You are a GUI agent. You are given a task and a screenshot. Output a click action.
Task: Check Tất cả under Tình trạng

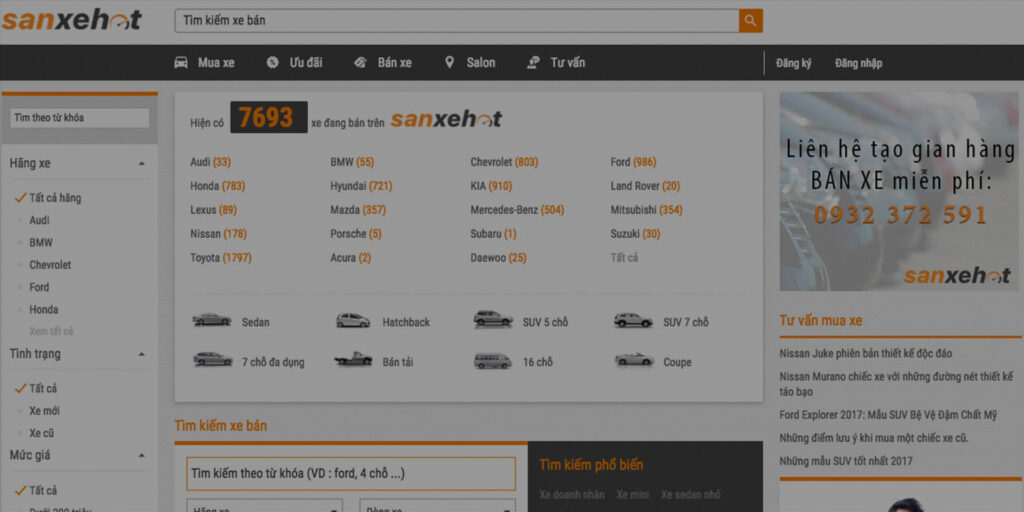[x=36, y=389]
